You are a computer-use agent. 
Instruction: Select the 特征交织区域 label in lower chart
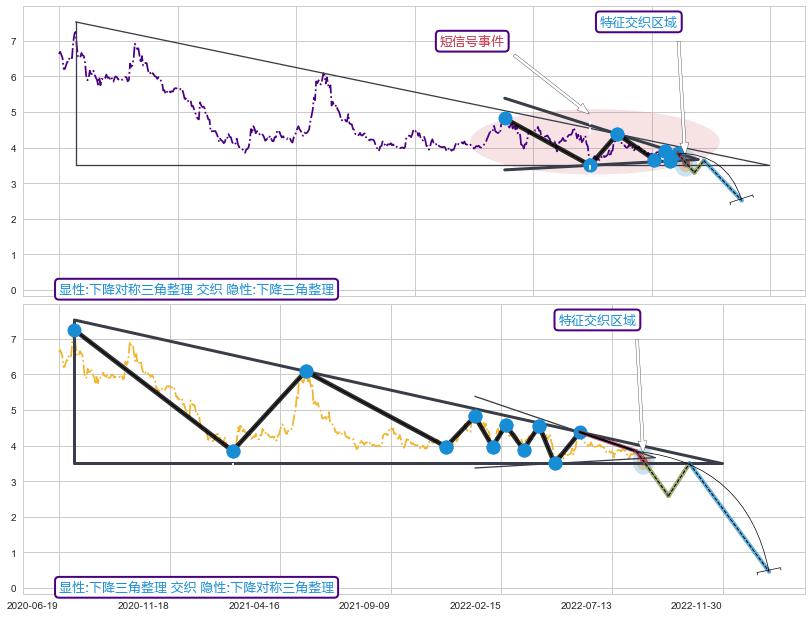point(597,320)
